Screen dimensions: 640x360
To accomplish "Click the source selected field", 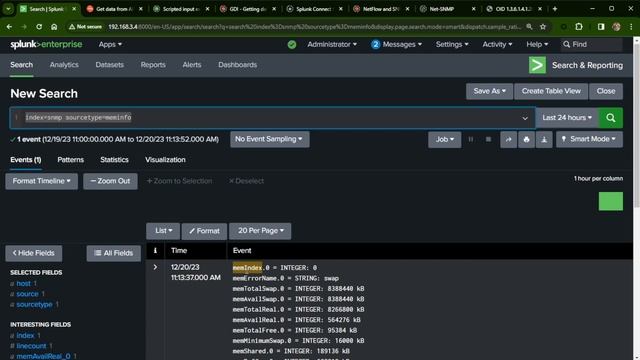I will [27, 294].
